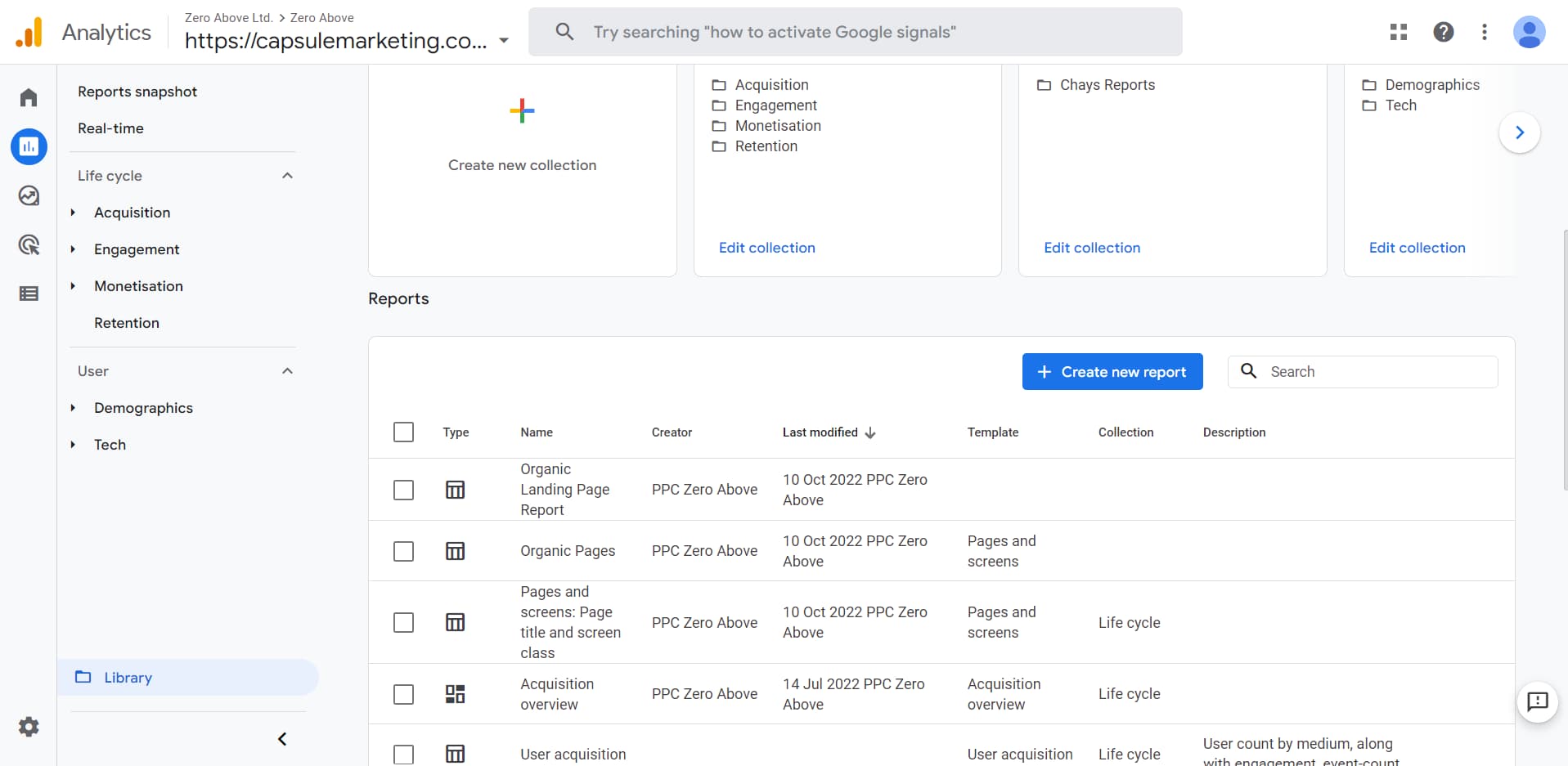The height and width of the screenshot is (766, 1568).
Task: Sort by Name column header
Action: point(537,432)
